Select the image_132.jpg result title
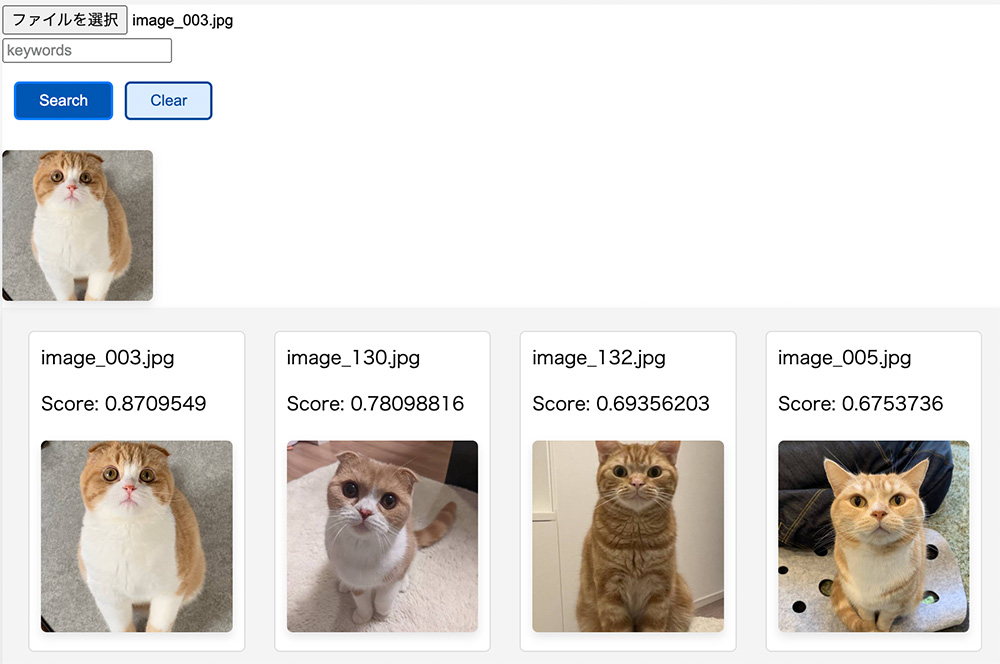Image resolution: width=1000 pixels, height=664 pixels. (599, 358)
